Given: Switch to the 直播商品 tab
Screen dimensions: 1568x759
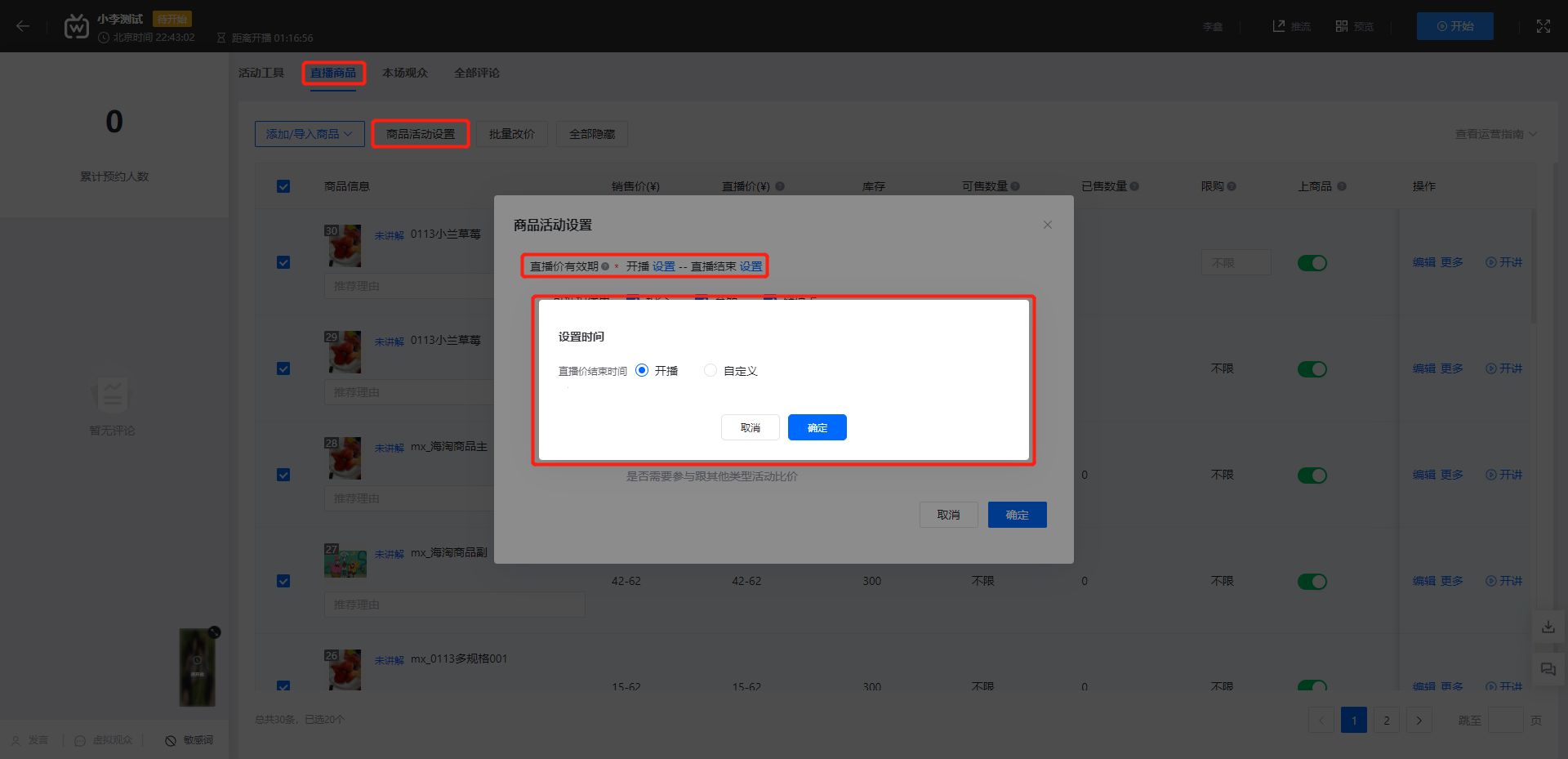Looking at the screenshot, I should 333,73.
